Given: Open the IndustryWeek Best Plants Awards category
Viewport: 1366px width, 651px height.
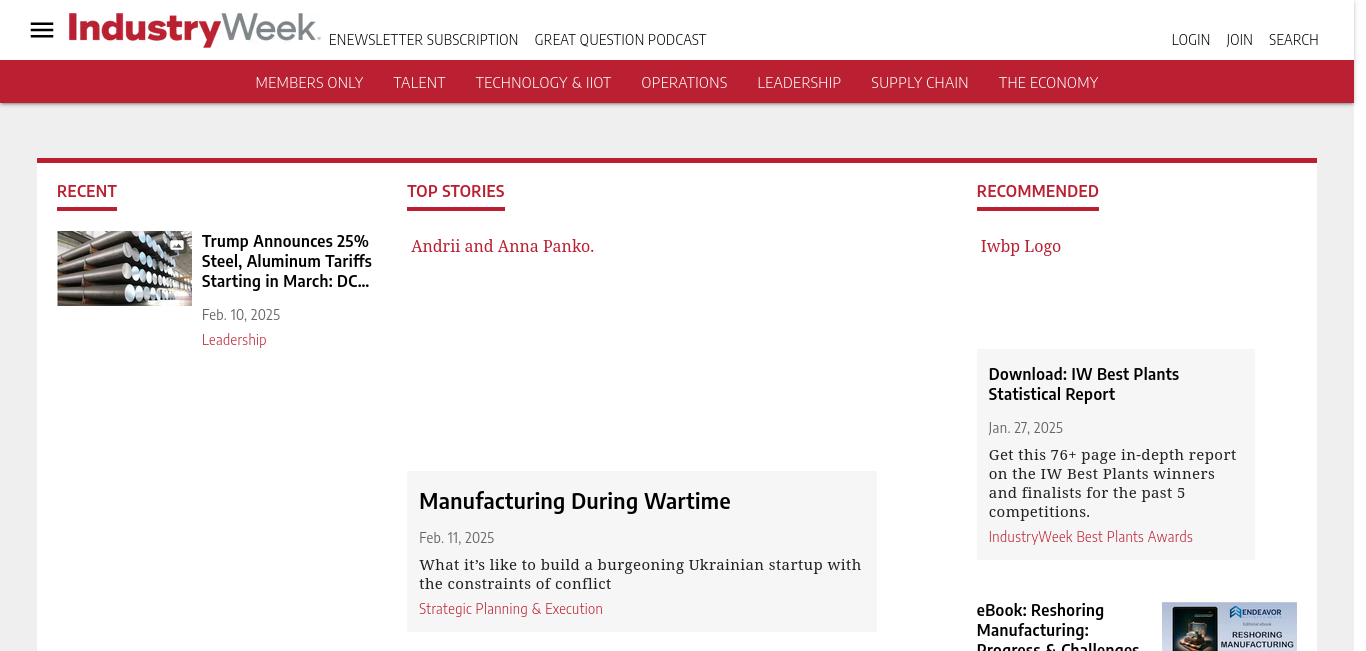Looking at the screenshot, I should [1091, 537].
